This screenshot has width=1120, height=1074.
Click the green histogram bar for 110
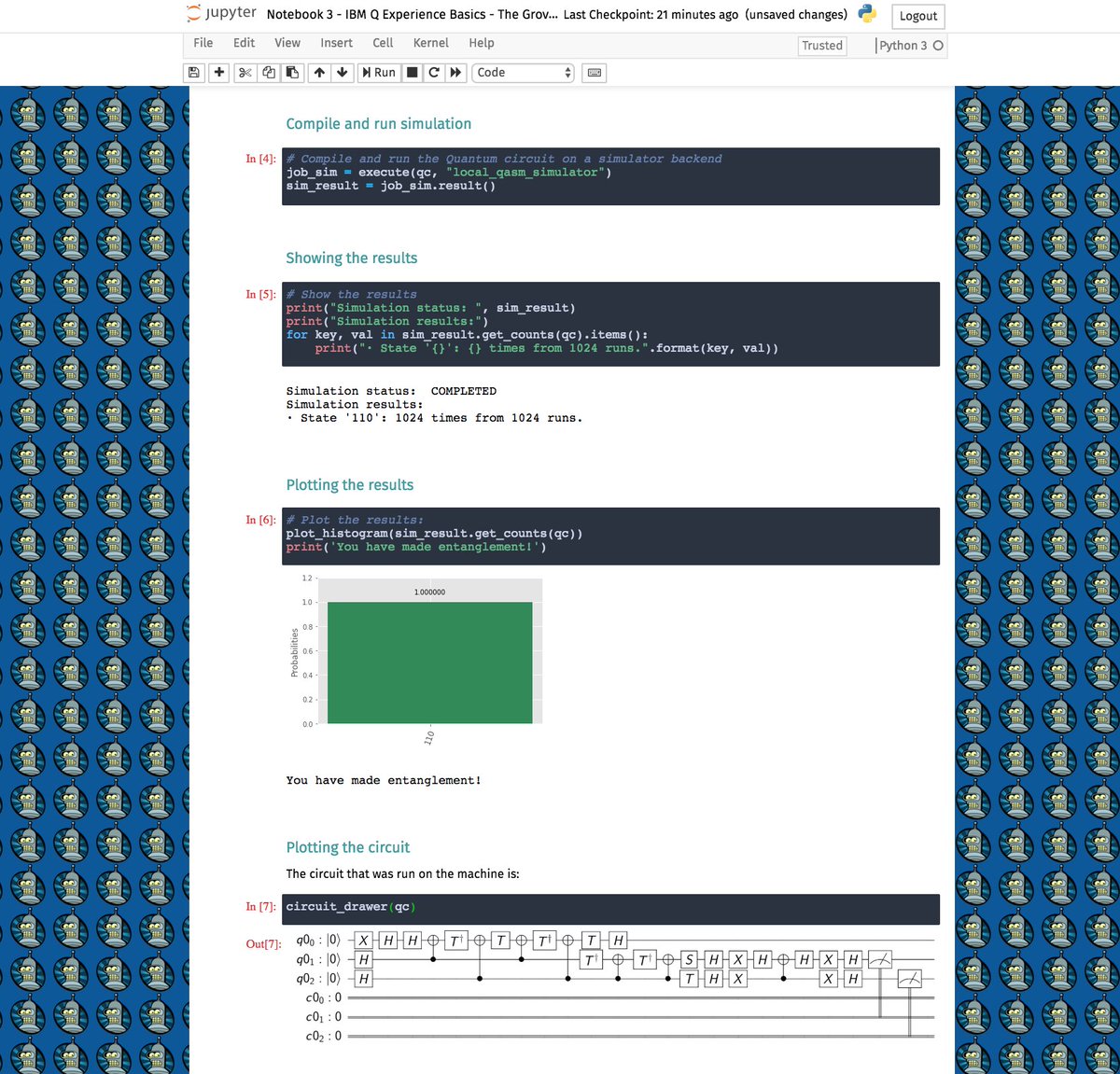(x=429, y=663)
